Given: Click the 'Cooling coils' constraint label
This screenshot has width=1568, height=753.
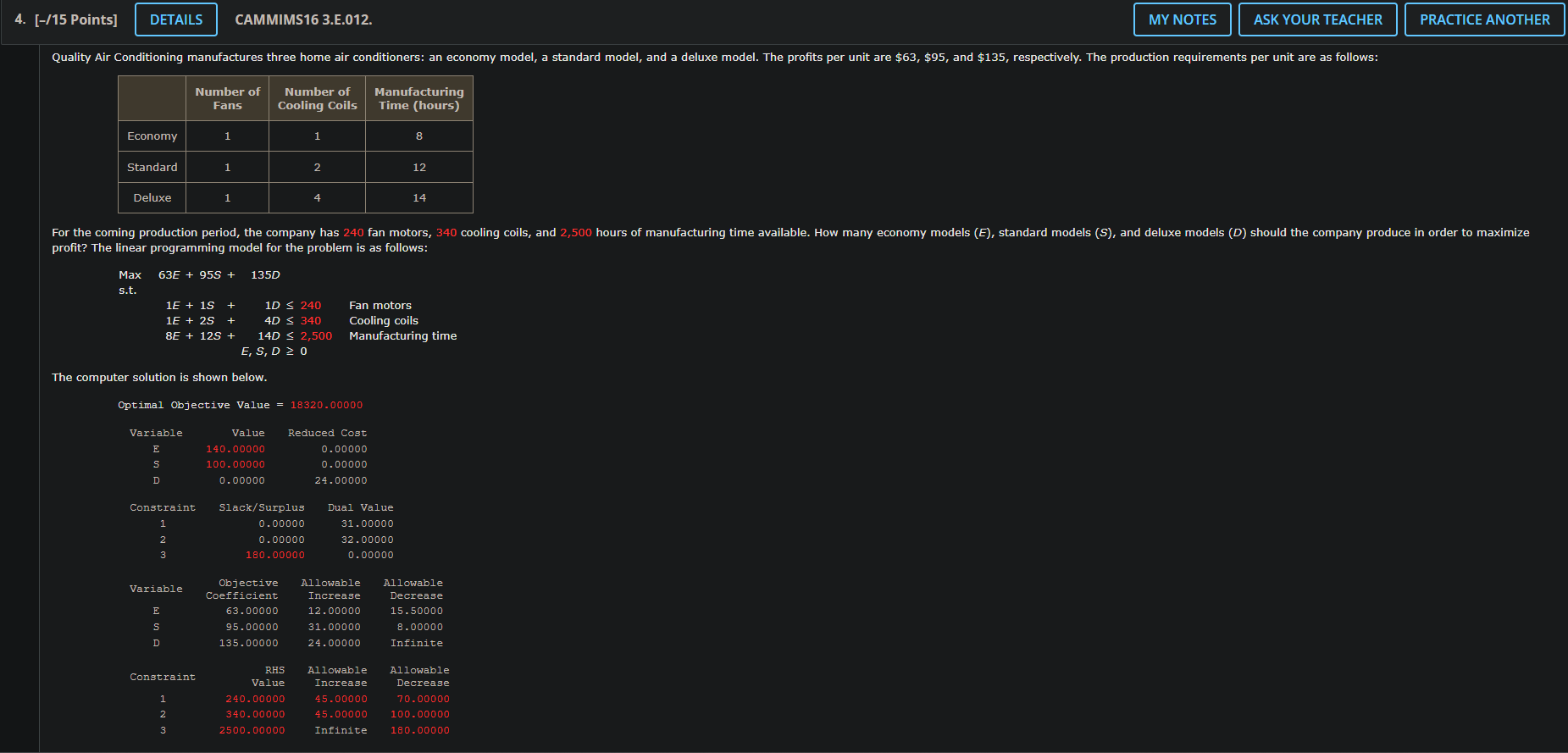Looking at the screenshot, I should coord(384,320).
